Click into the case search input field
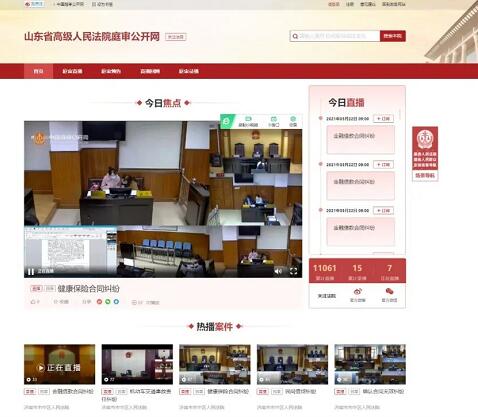This screenshot has height=417, width=478. 335,36
